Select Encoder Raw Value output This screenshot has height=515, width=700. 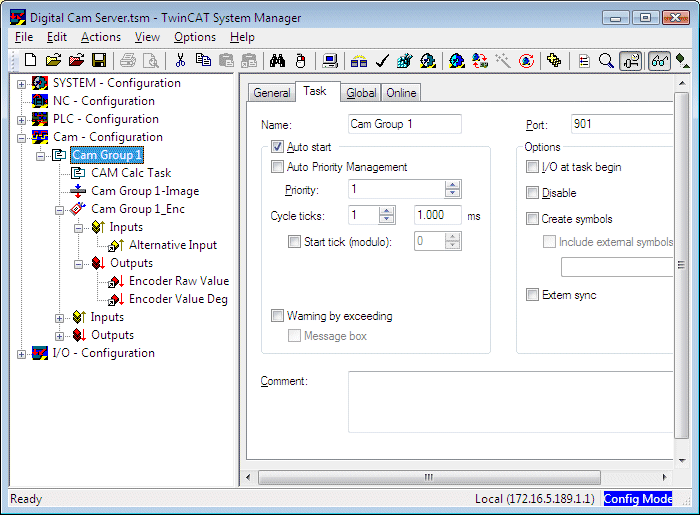coord(179,281)
